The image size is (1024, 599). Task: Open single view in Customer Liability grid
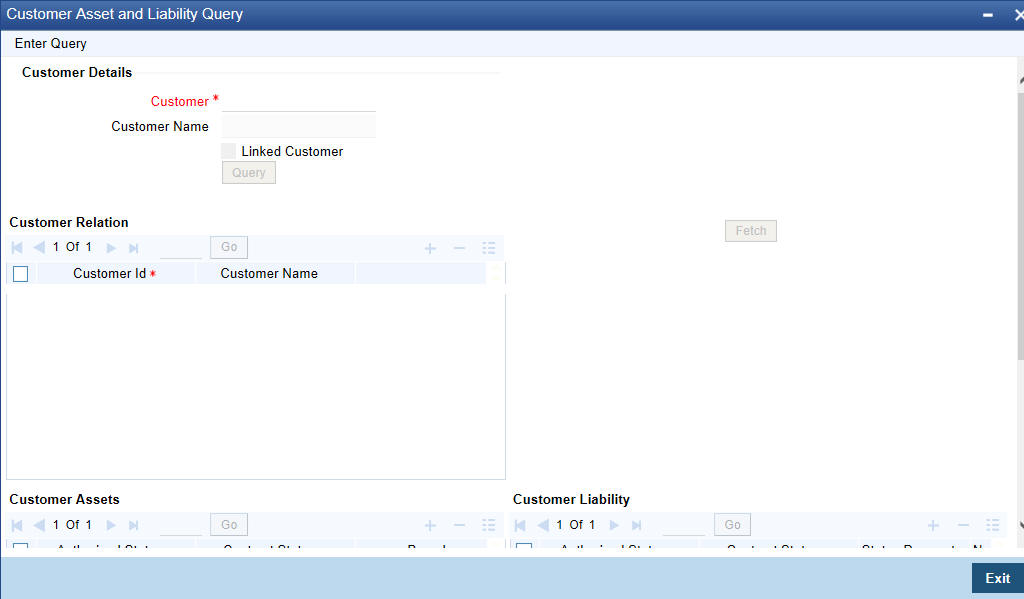point(992,525)
